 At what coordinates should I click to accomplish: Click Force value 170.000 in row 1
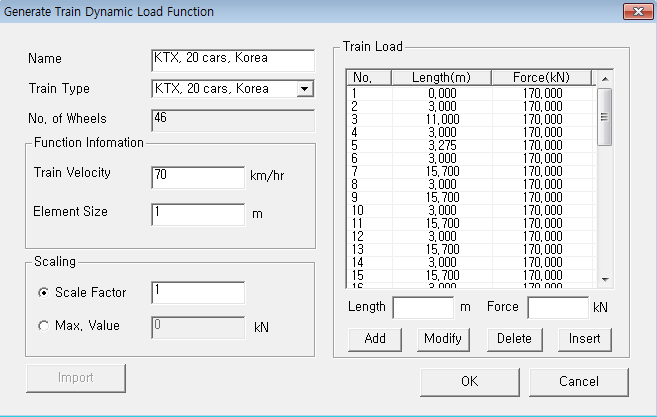(543, 93)
